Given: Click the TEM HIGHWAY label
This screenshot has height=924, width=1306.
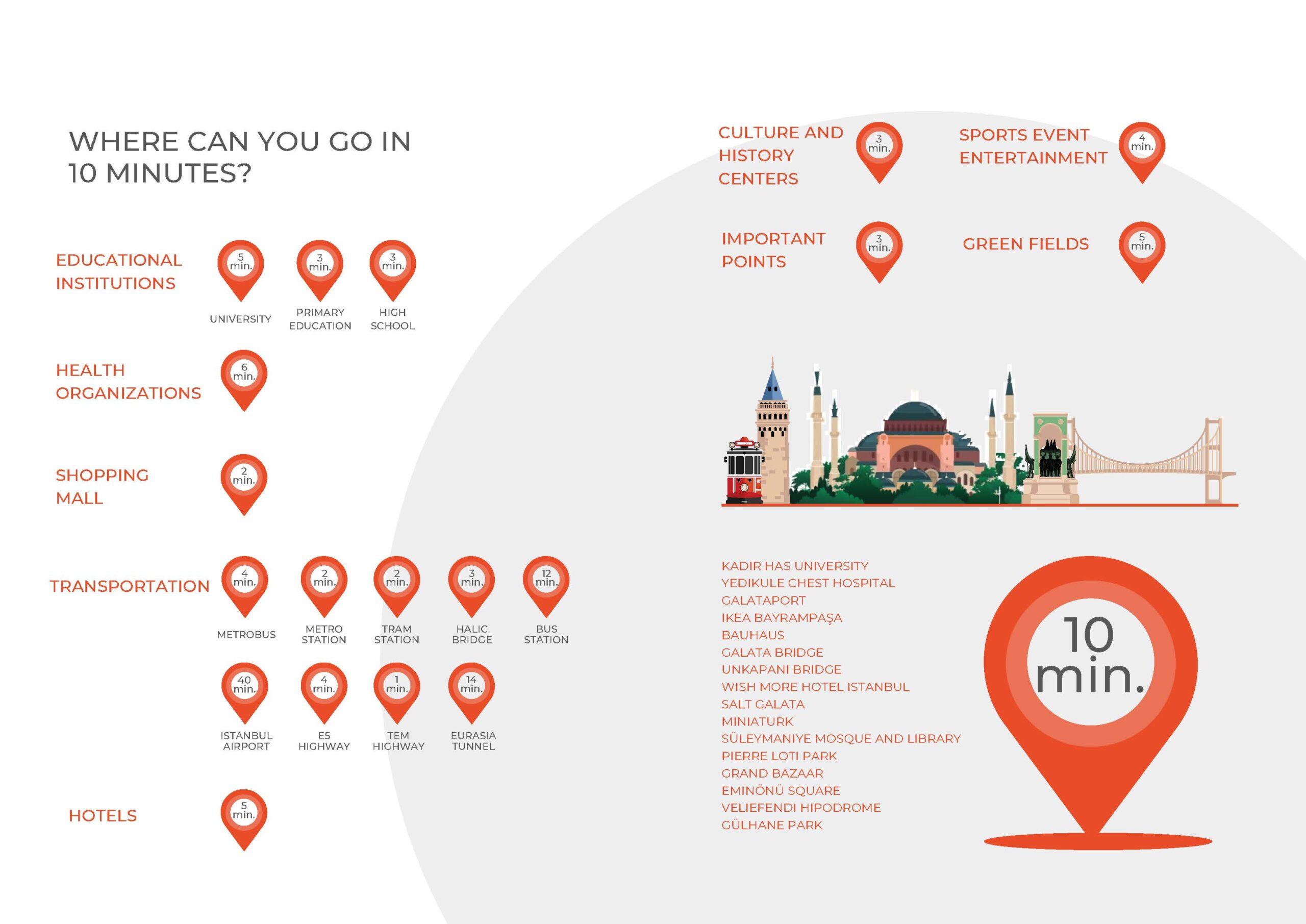Looking at the screenshot, I should [x=398, y=741].
